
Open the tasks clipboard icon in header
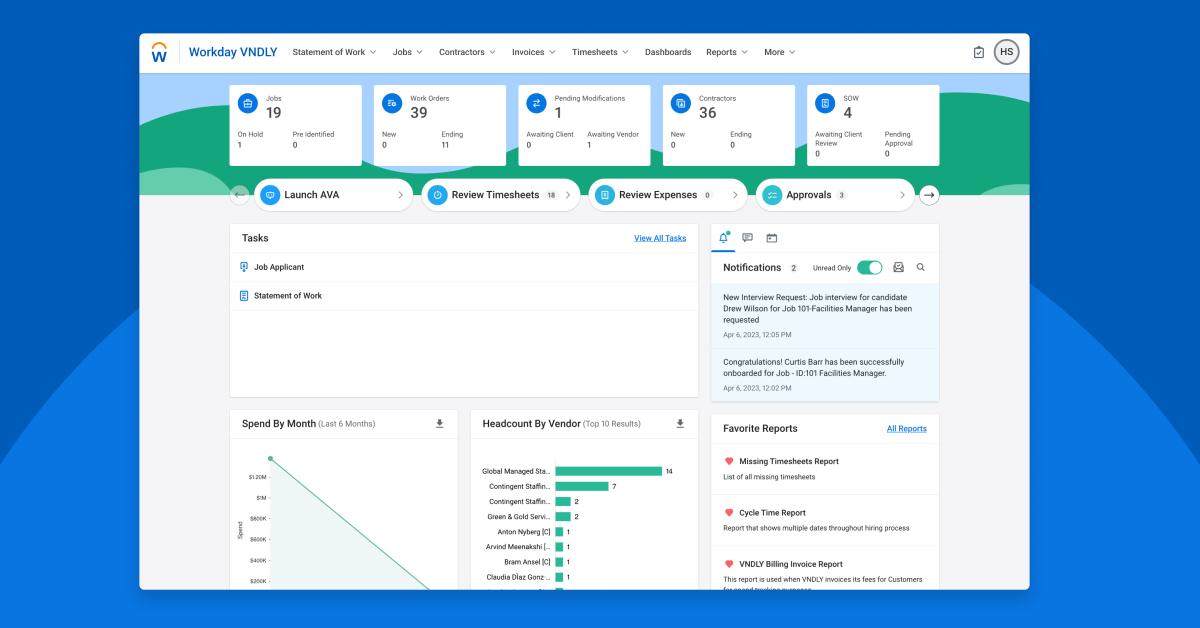pos(978,52)
